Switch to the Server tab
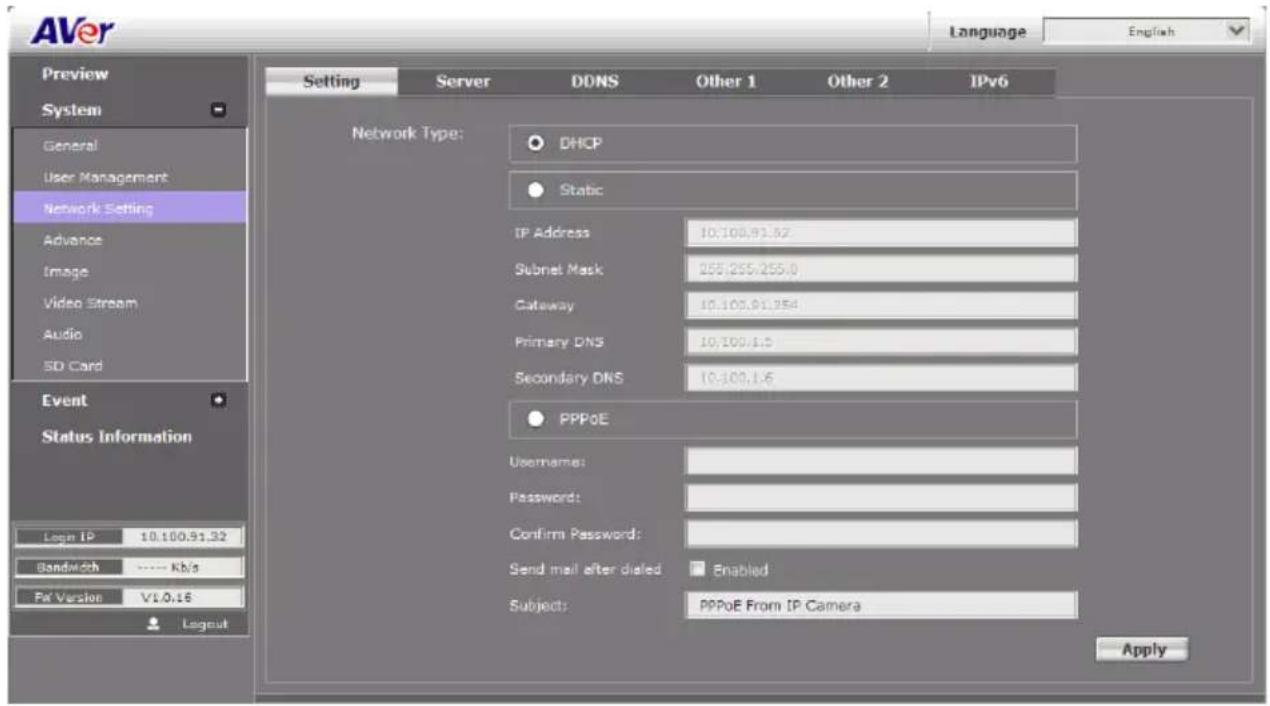1270x706 pixels. (463, 82)
